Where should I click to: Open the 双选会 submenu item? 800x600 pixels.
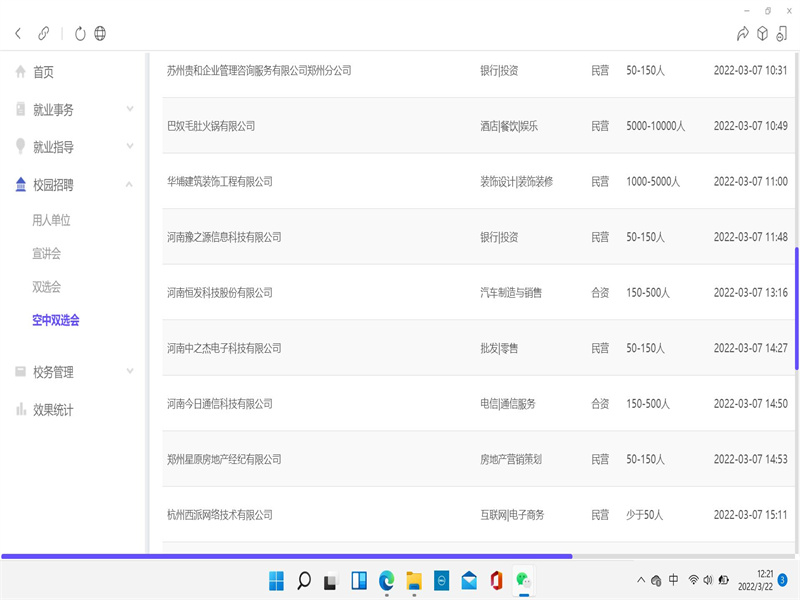[x=46, y=287]
